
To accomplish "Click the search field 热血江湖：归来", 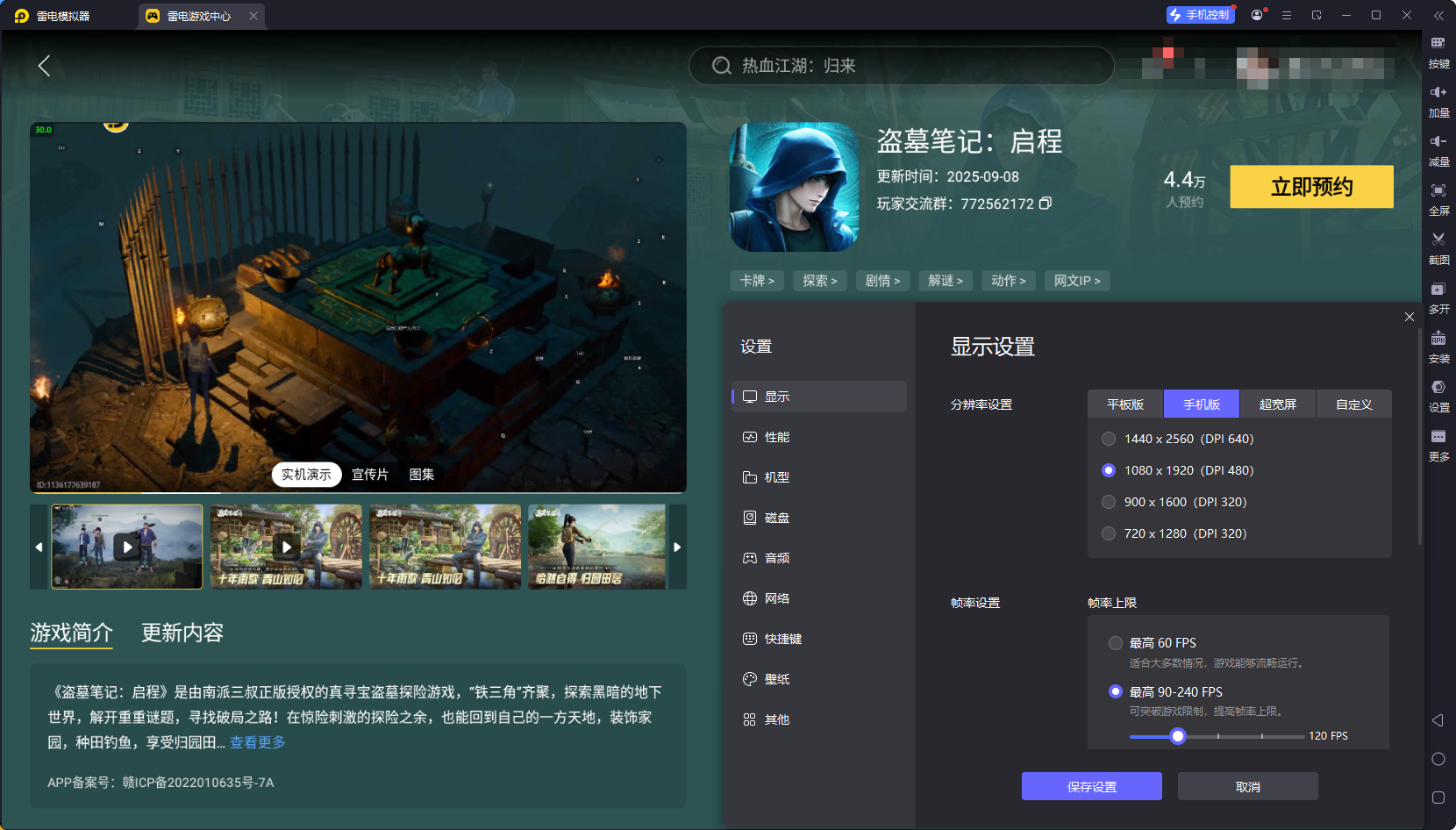I will (x=902, y=66).
